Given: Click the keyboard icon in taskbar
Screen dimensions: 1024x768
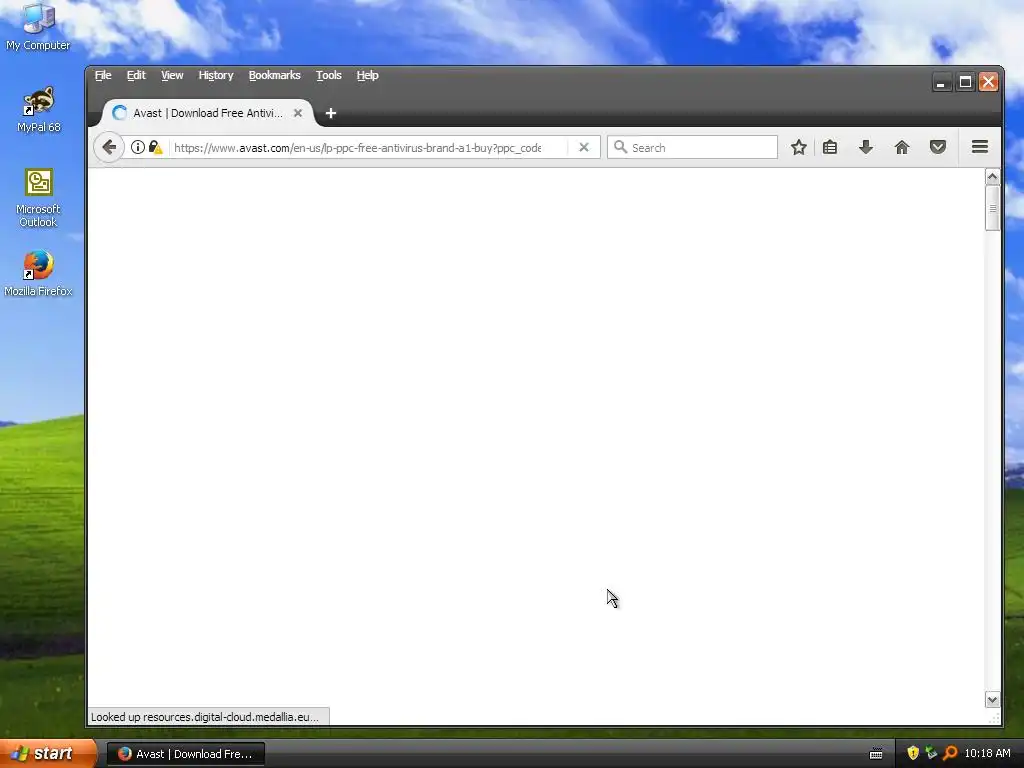Looking at the screenshot, I should [x=876, y=754].
